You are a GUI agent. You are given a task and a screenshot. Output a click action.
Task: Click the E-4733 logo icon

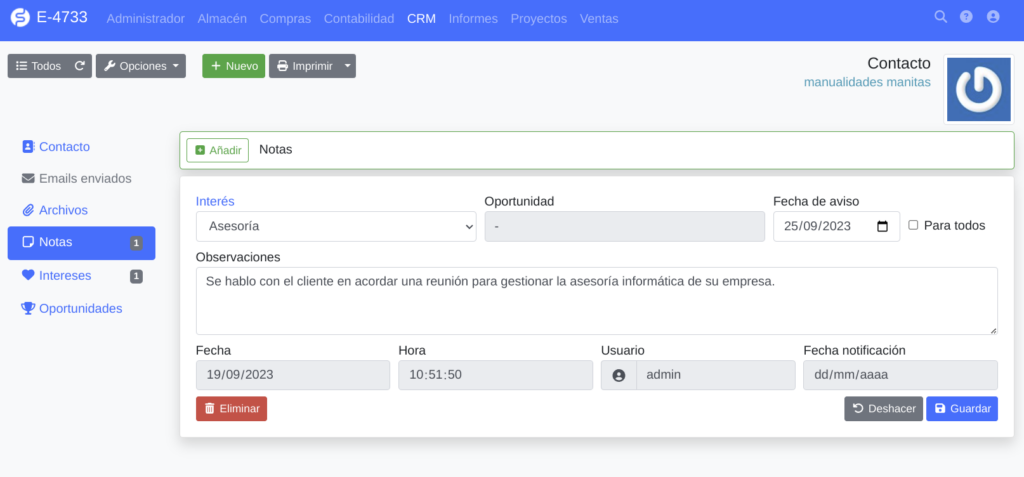coord(19,18)
